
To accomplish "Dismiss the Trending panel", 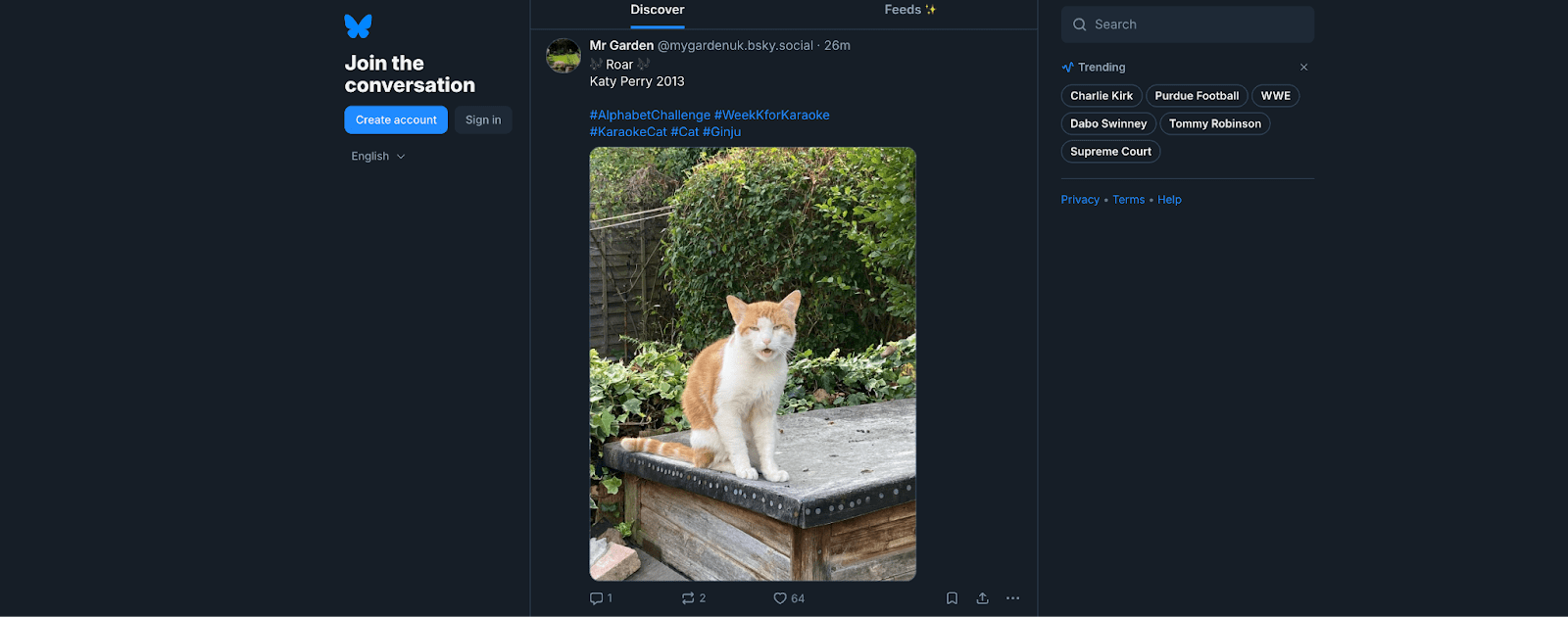I will (x=1303, y=68).
